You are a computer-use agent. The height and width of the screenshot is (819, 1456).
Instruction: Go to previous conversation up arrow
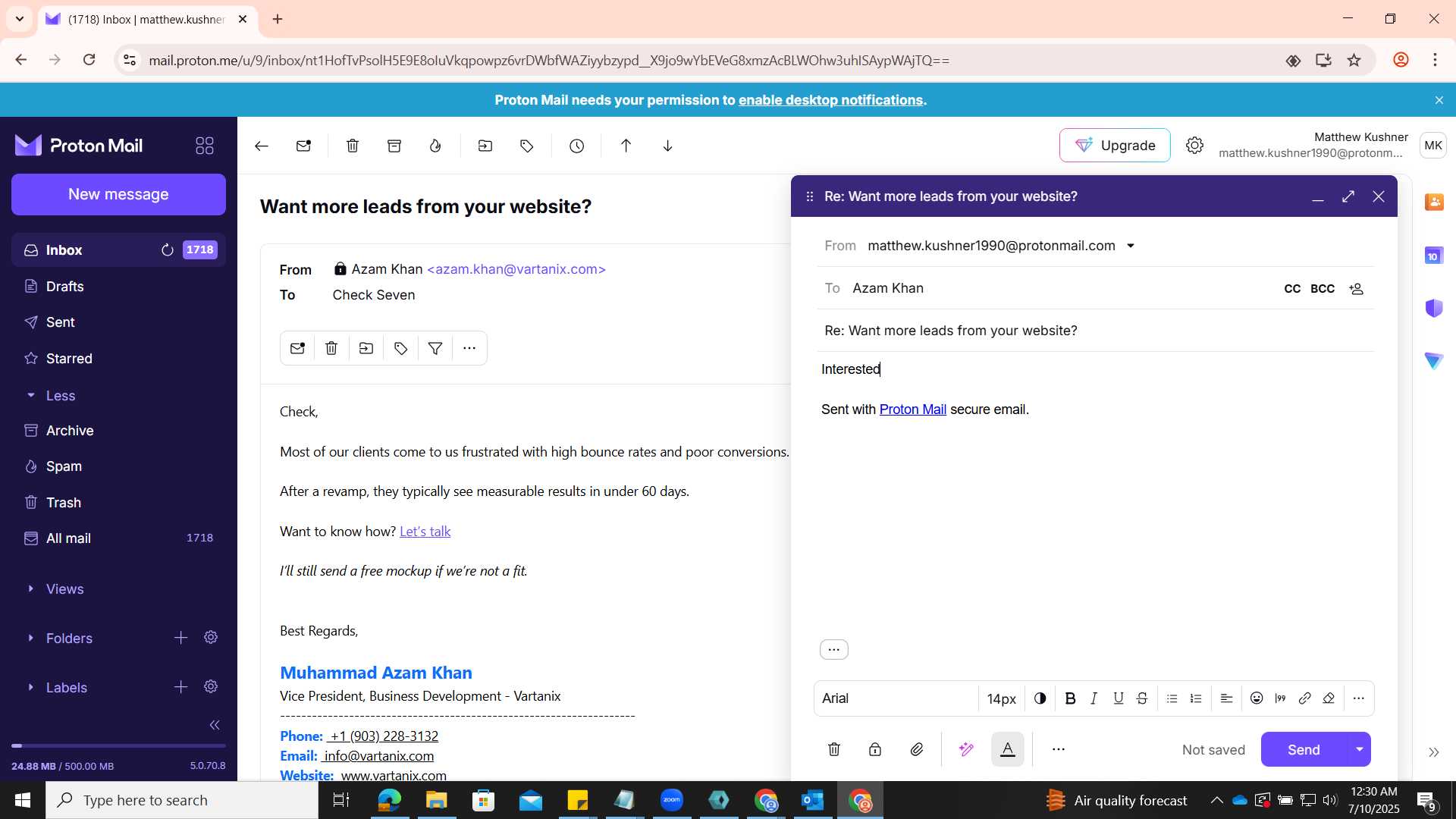[x=626, y=146]
